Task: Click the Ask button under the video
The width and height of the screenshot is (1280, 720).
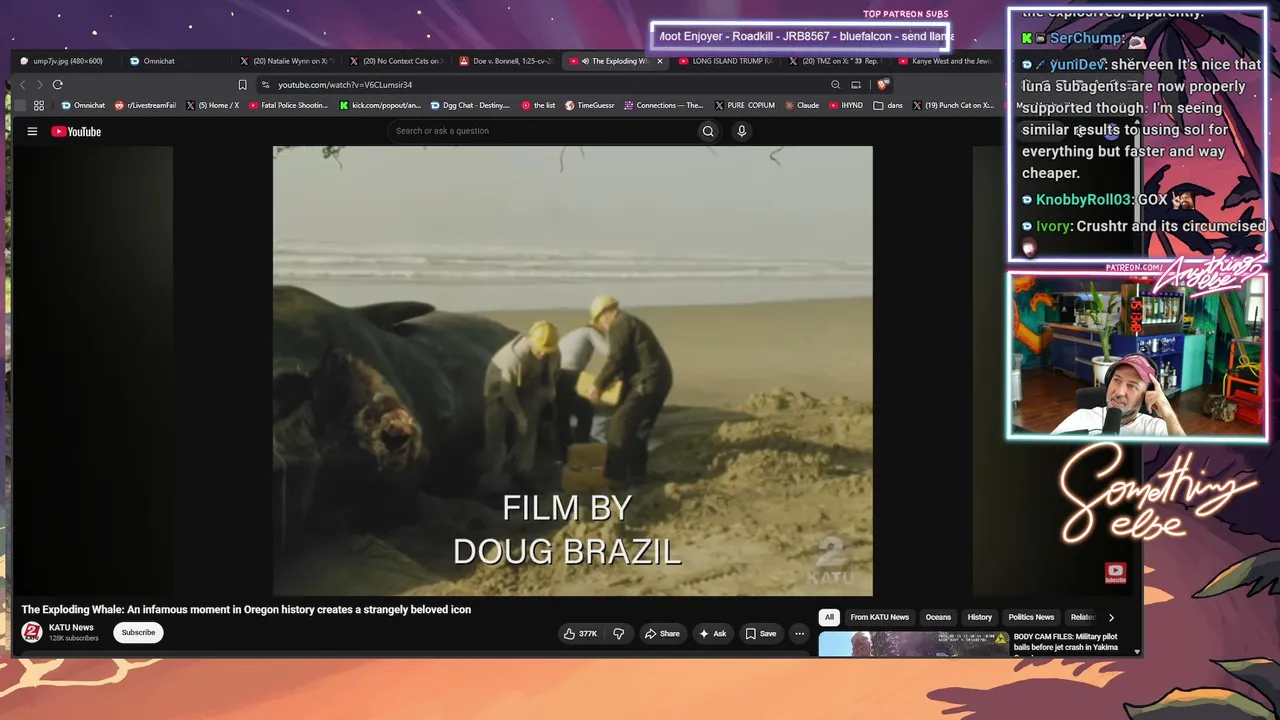Action: [x=713, y=633]
